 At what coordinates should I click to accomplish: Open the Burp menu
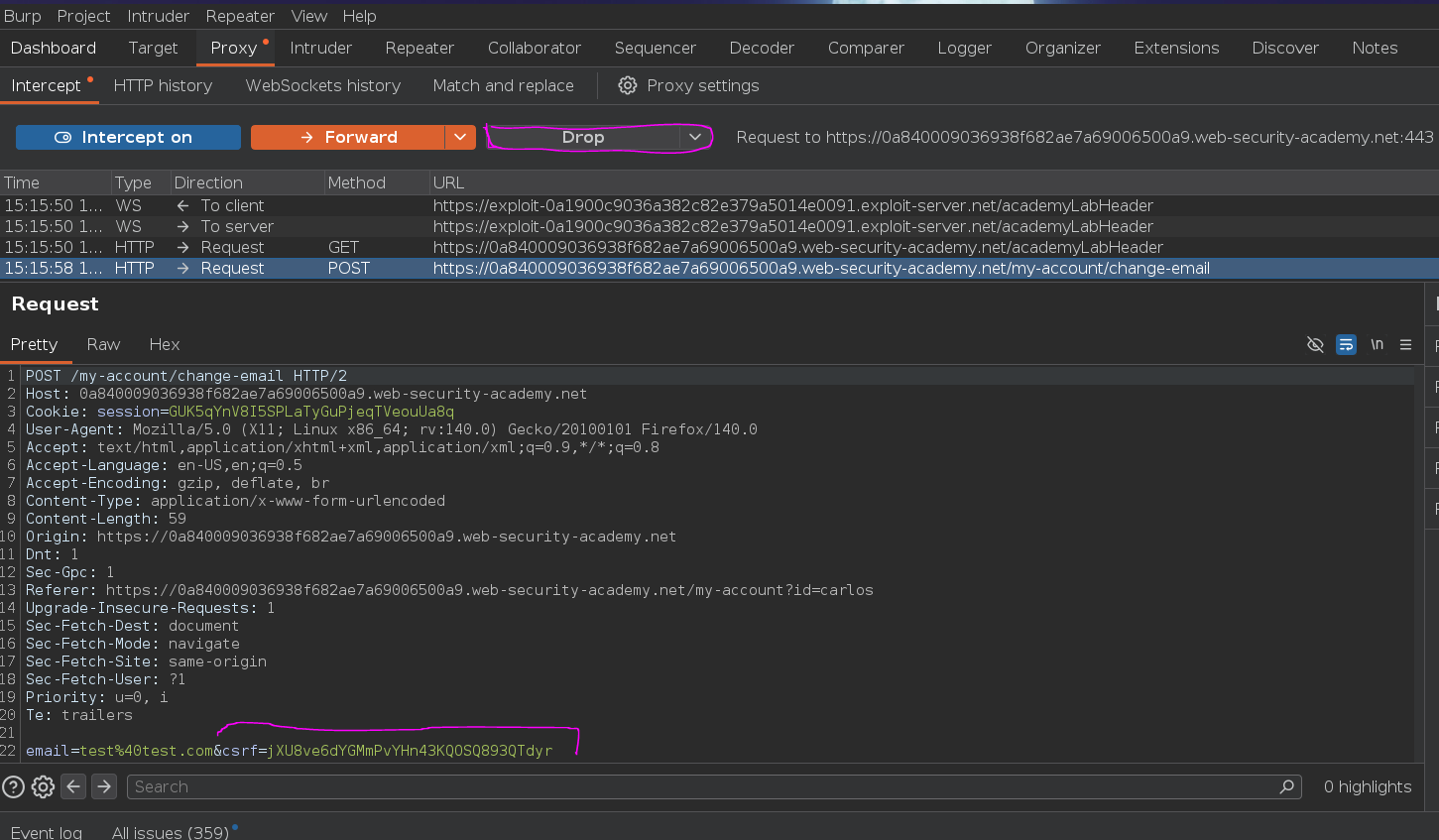(23, 16)
